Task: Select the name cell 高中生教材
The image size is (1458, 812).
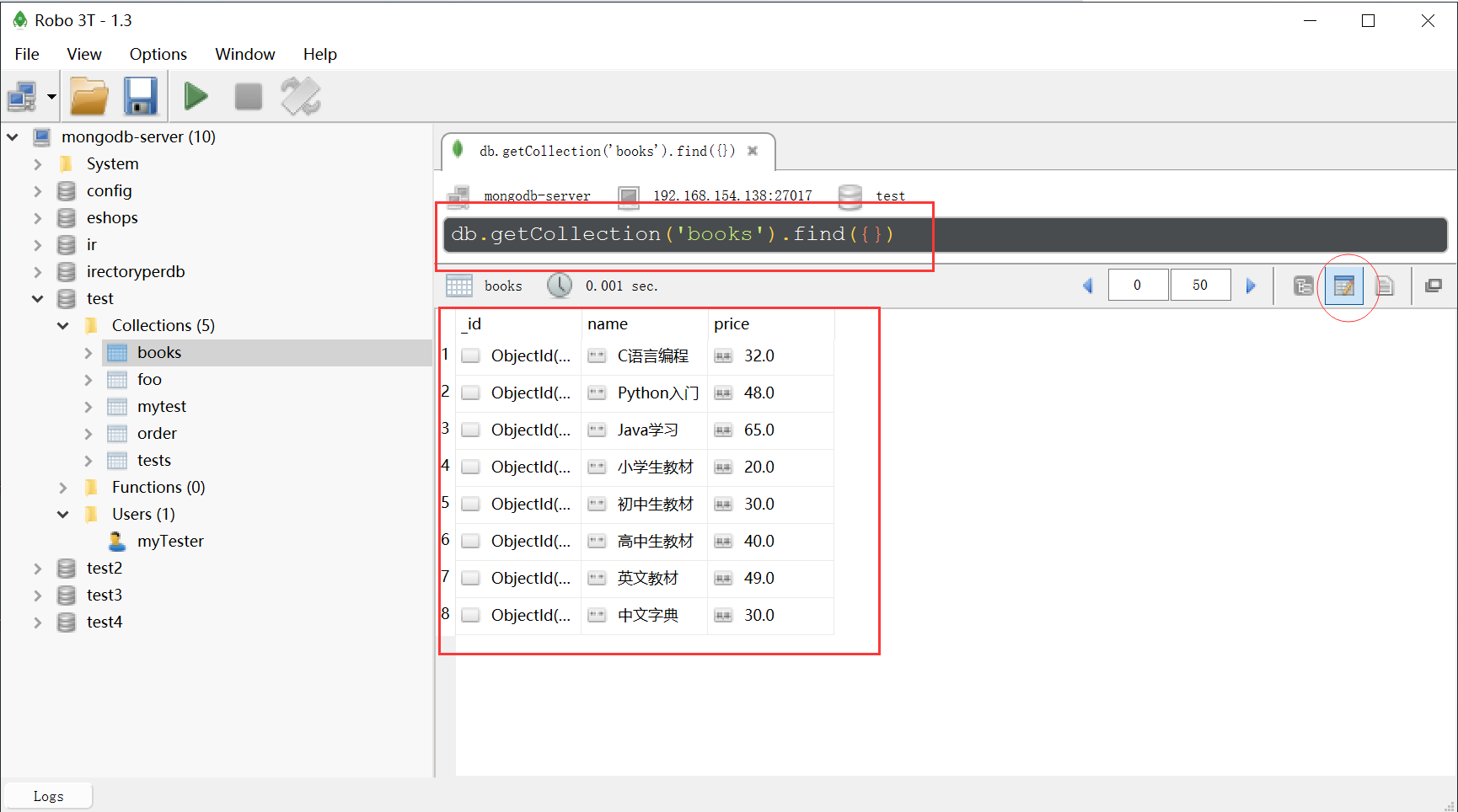Action: 644,541
